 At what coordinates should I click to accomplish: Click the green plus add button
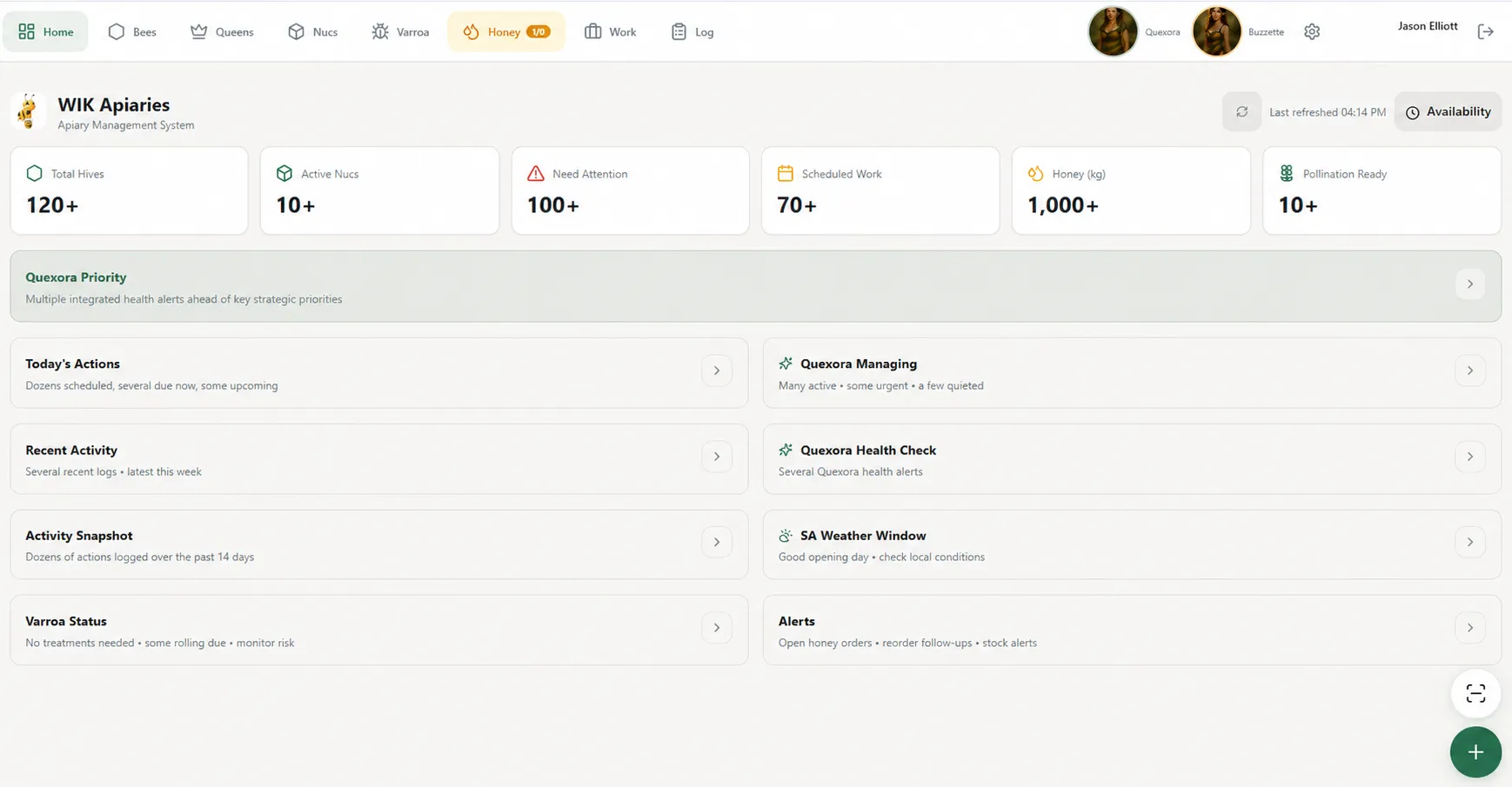(x=1475, y=752)
